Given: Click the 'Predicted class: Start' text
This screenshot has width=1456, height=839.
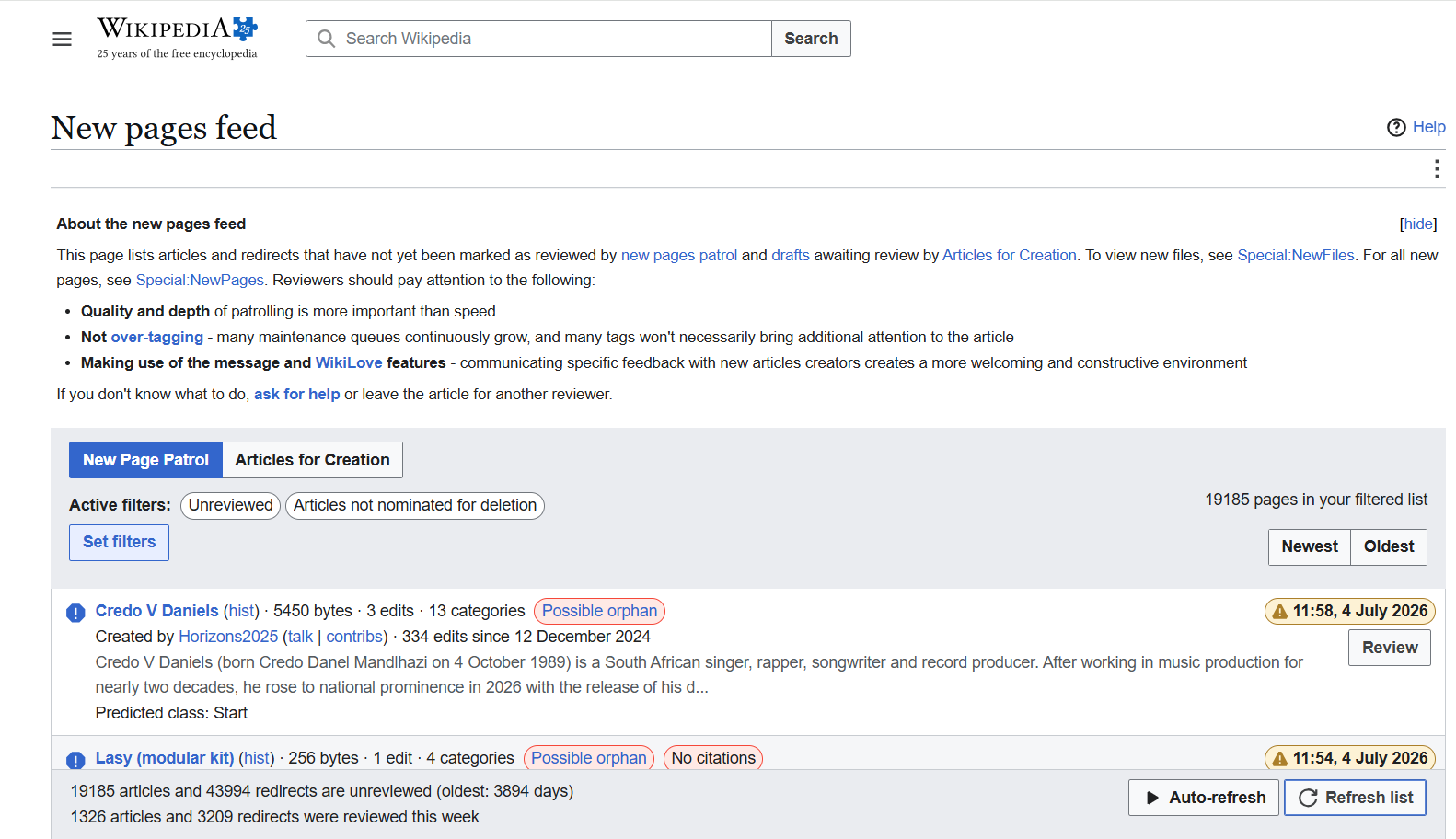Looking at the screenshot, I should (171, 713).
